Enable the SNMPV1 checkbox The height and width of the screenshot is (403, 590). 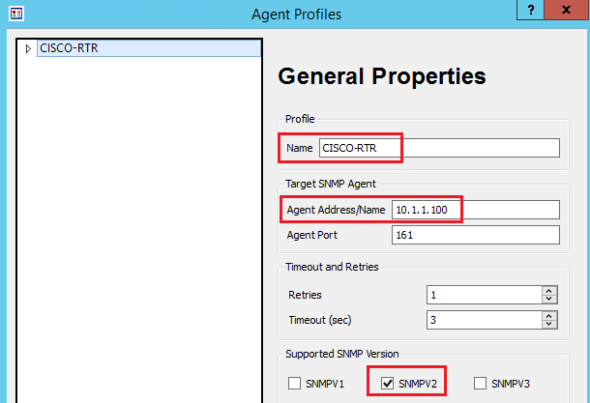(x=294, y=383)
